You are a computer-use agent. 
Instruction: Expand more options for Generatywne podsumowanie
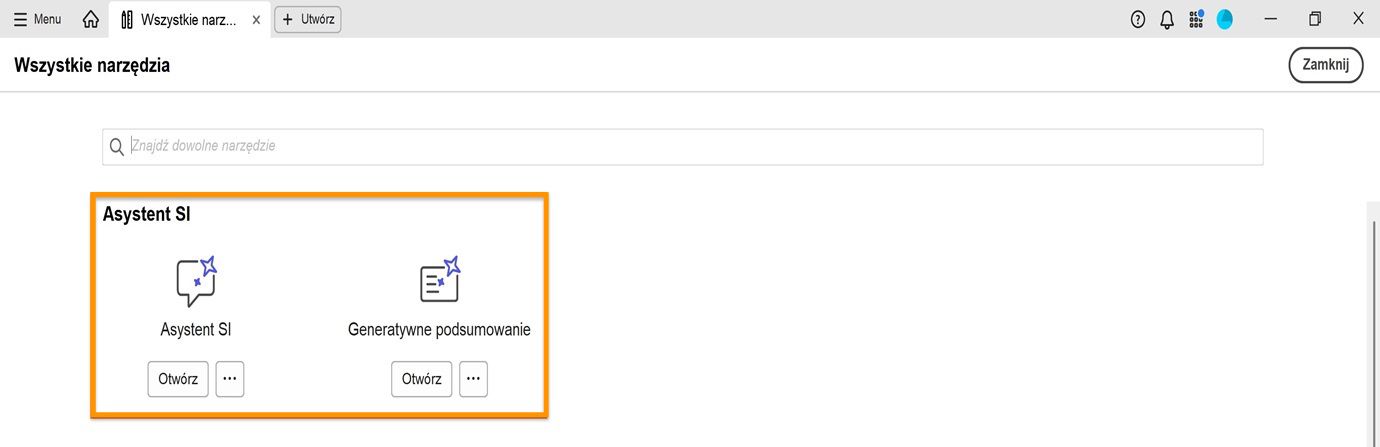[x=473, y=379]
